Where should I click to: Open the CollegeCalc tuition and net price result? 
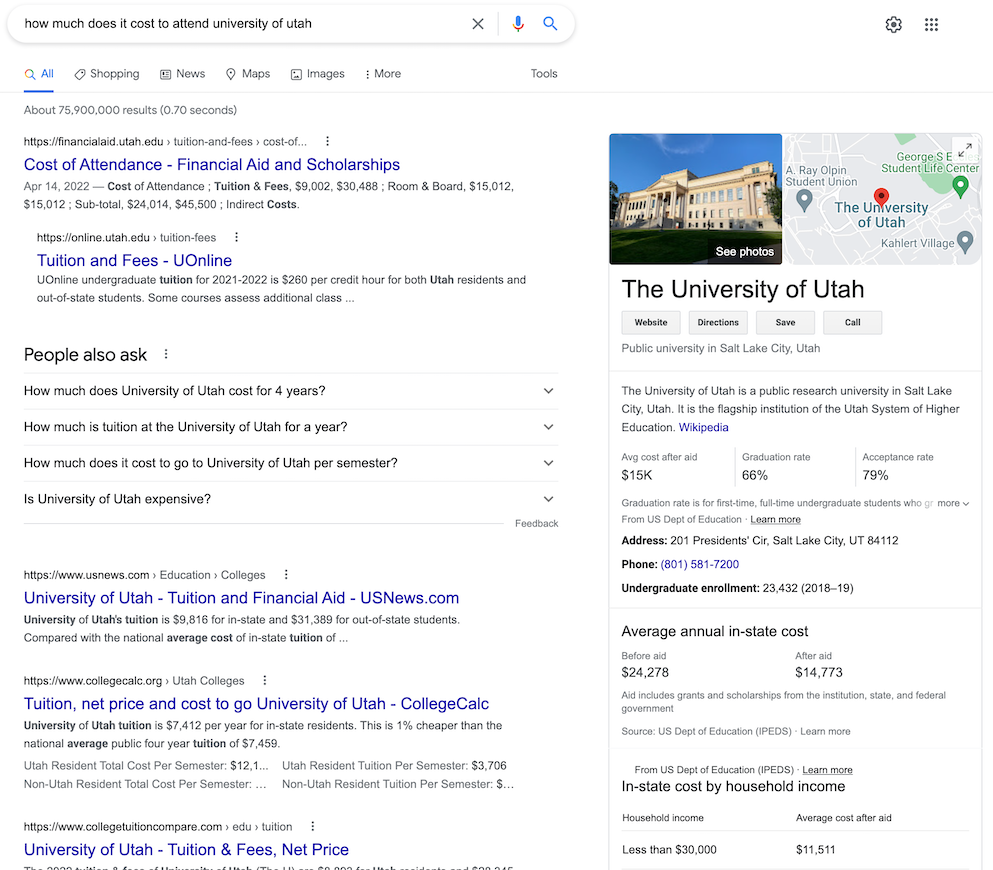[256, 704]
